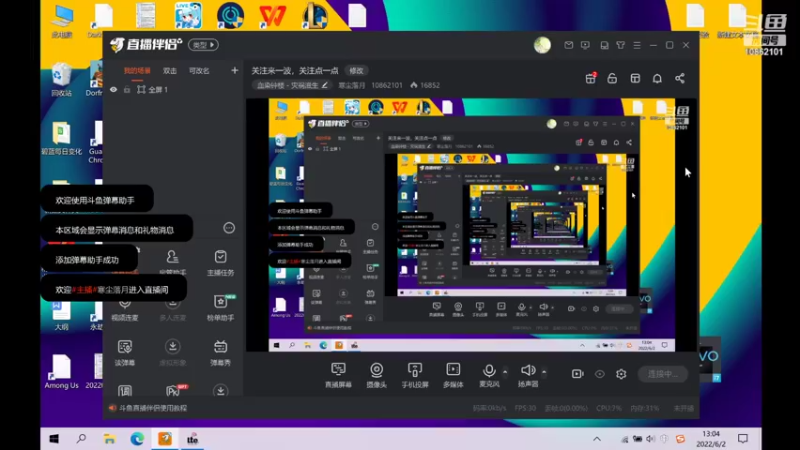The image size is (800, 450).
Task: Select the Among Us desktop icon
Action: click(61, 372)
